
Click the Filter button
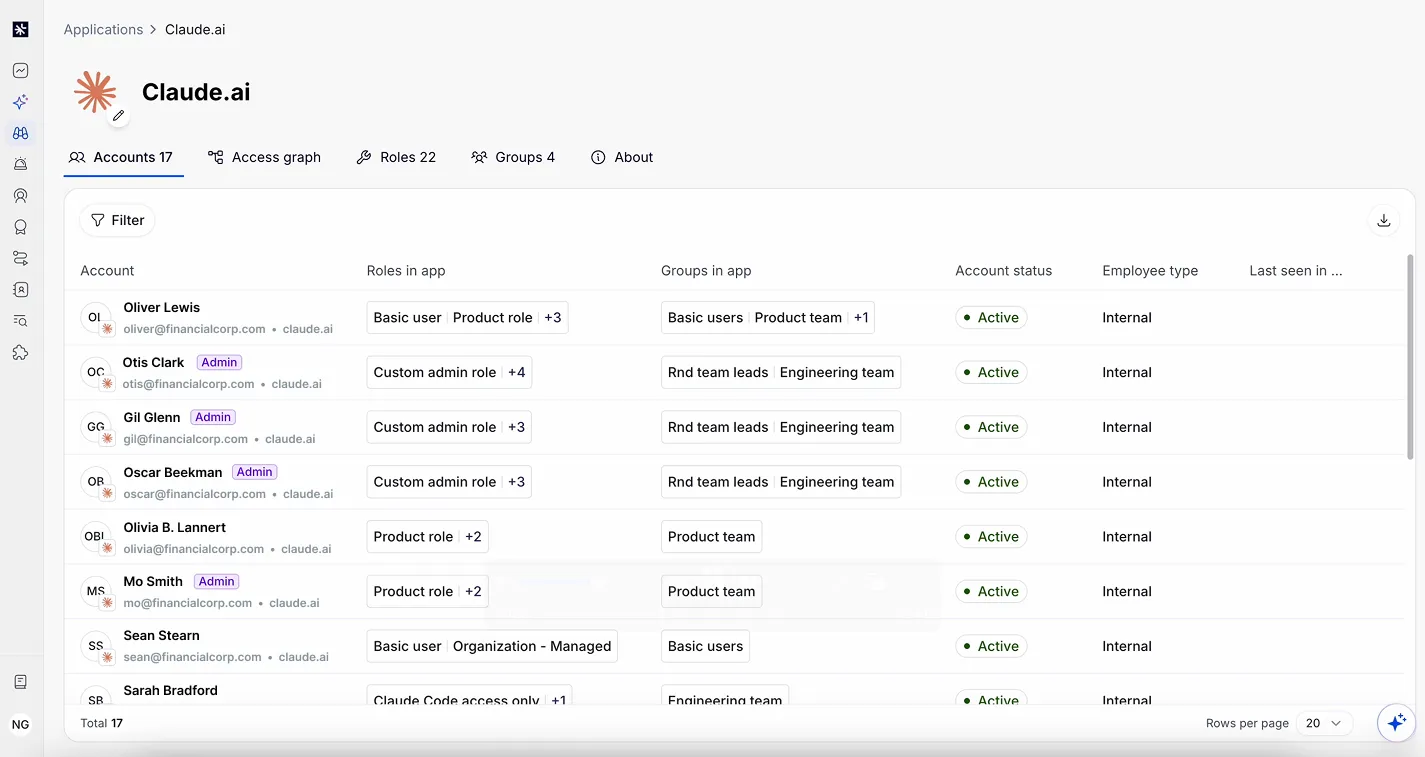point(117,220)
